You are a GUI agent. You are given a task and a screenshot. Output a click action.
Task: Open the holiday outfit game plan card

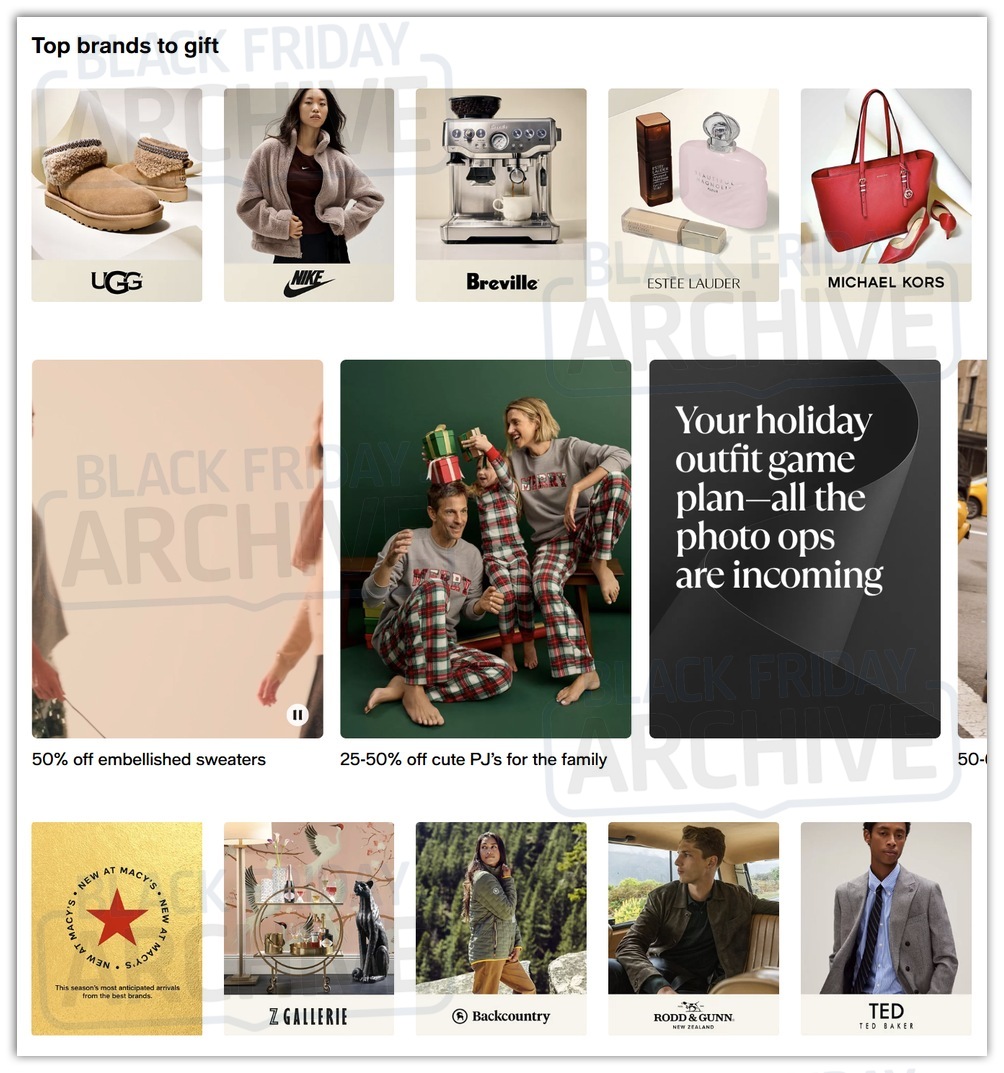pyautogui.click(x=795, y=549)
